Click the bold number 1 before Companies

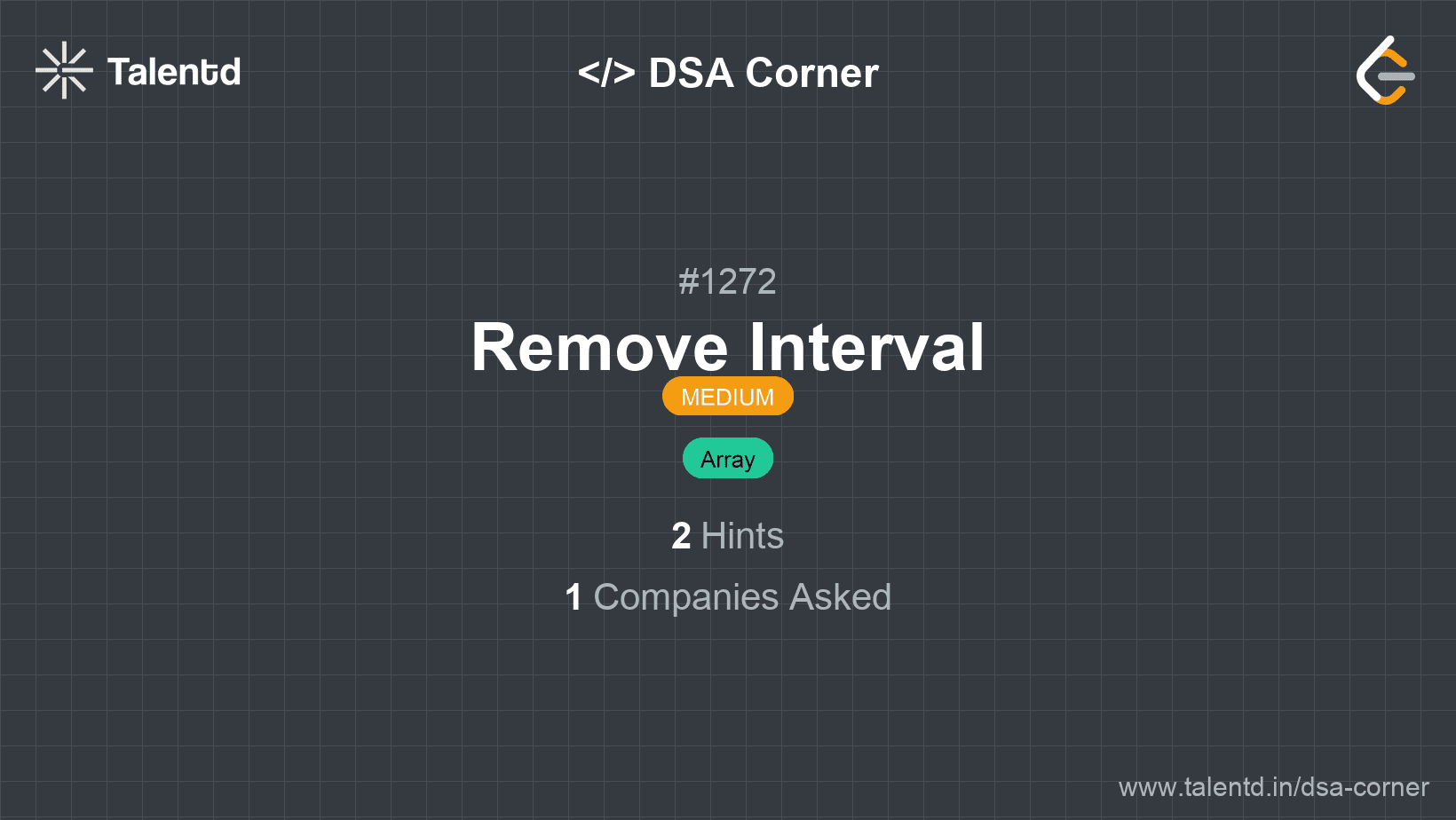point(574,597)
